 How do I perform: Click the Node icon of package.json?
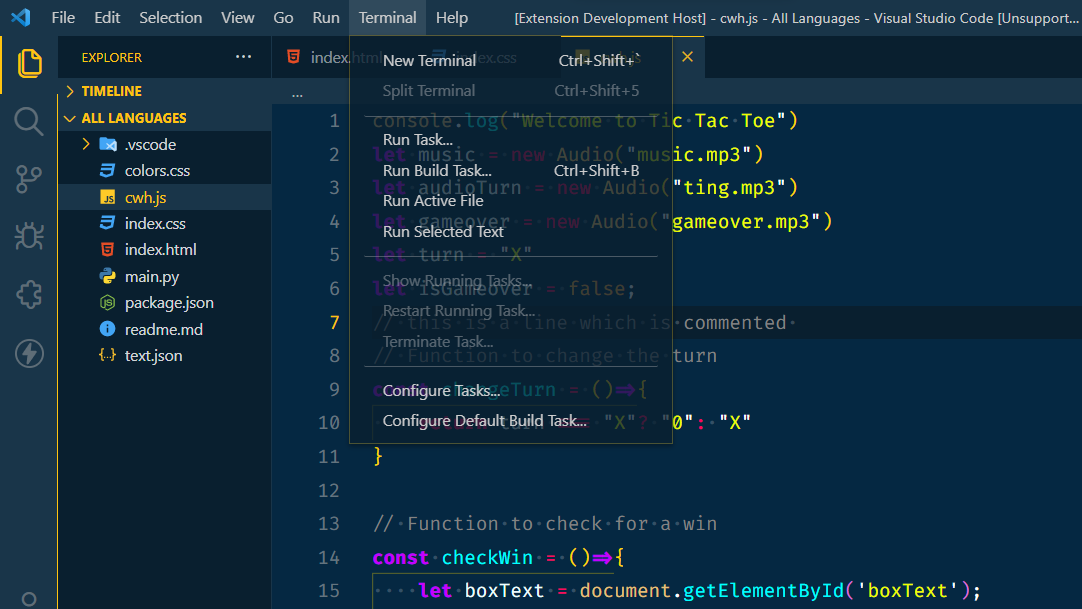tap(108, 302)
